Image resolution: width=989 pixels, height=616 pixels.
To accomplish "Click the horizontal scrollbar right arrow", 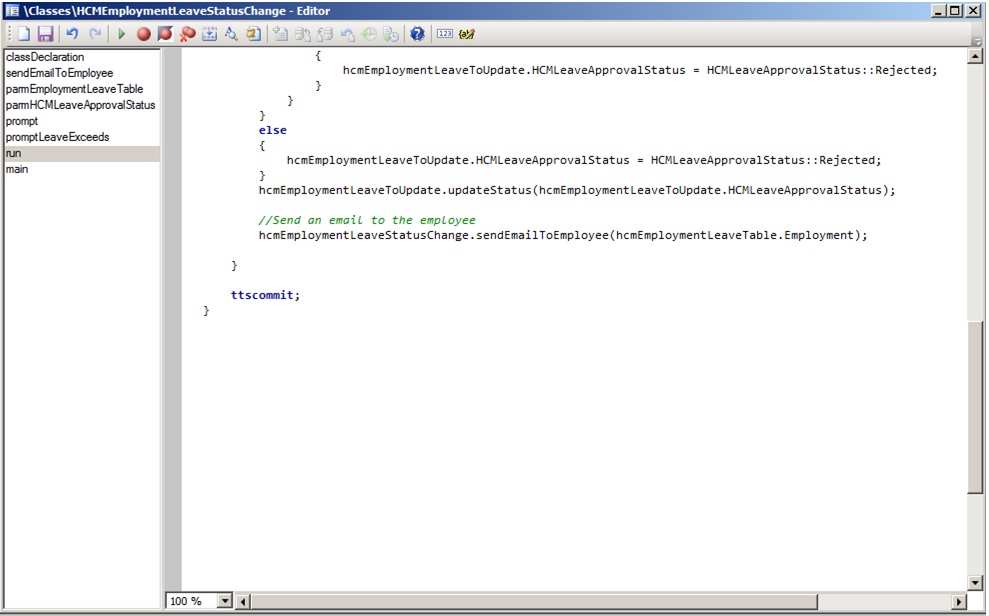I will point(959,601).
